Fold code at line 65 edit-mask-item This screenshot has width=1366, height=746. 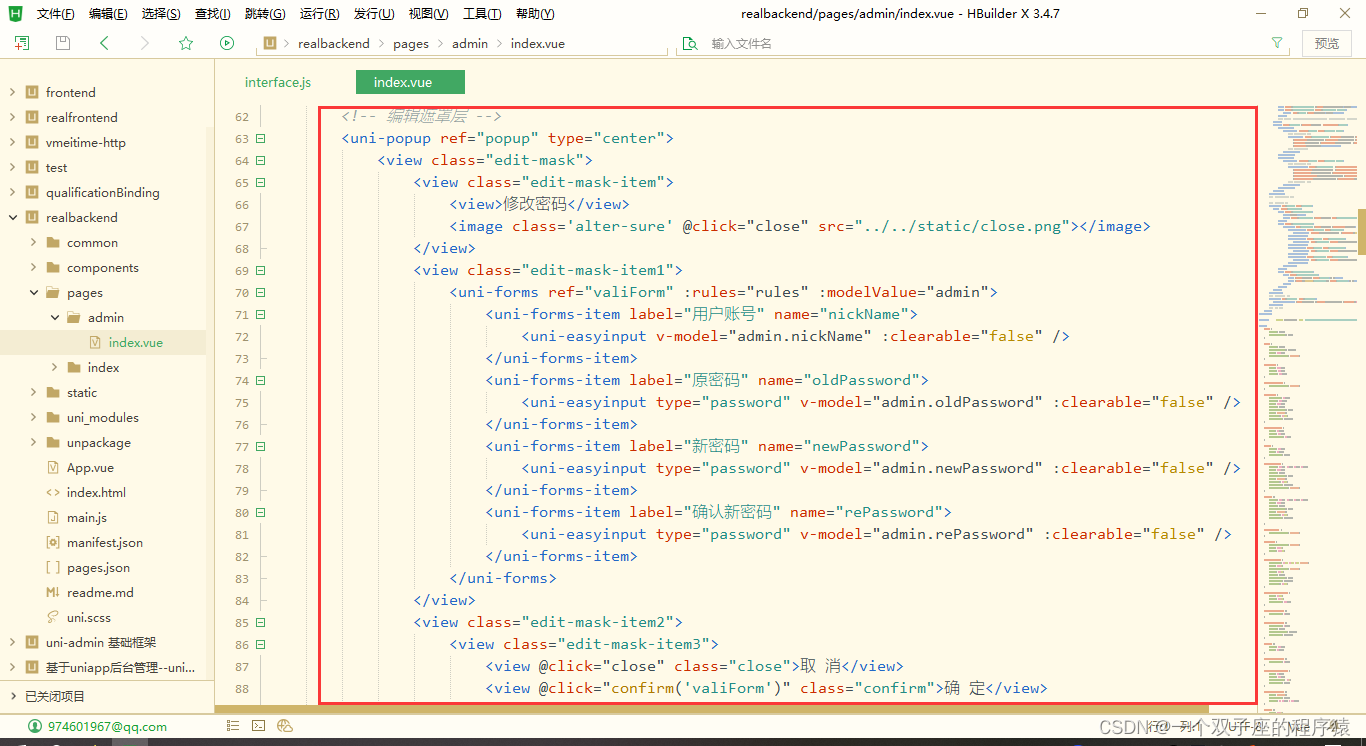[260, 182]
